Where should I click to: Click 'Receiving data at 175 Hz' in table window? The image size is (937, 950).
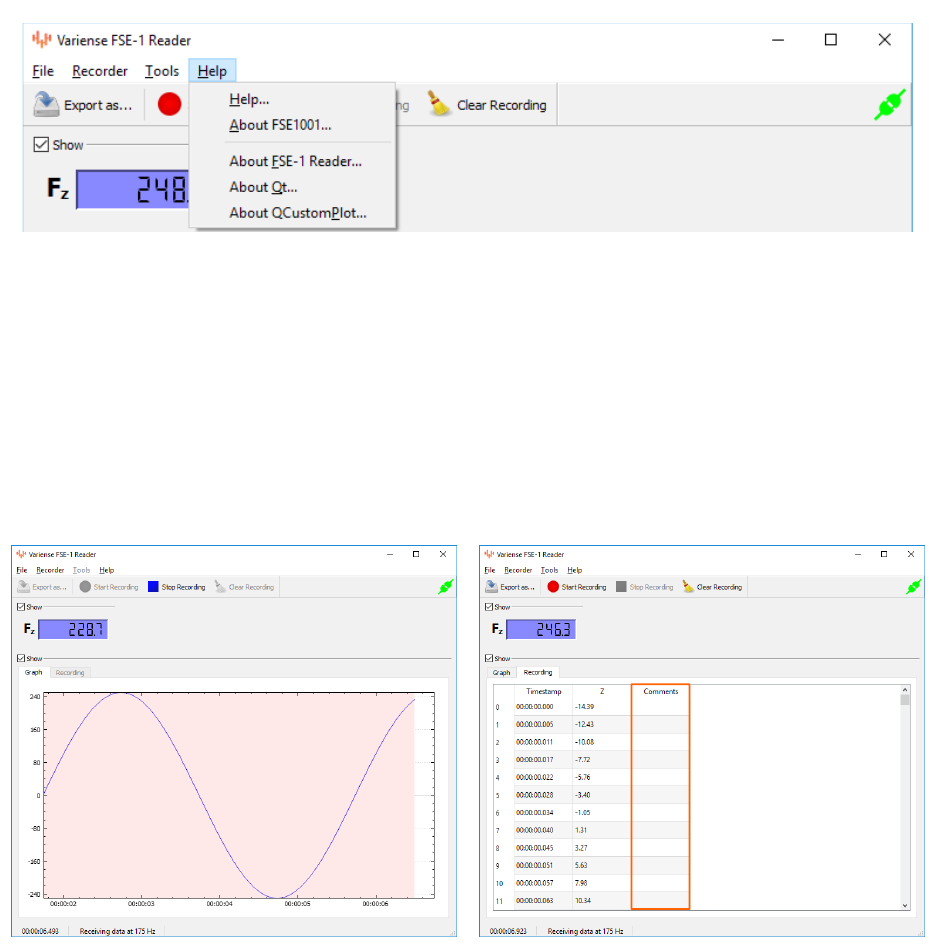(x=586, y=931)
